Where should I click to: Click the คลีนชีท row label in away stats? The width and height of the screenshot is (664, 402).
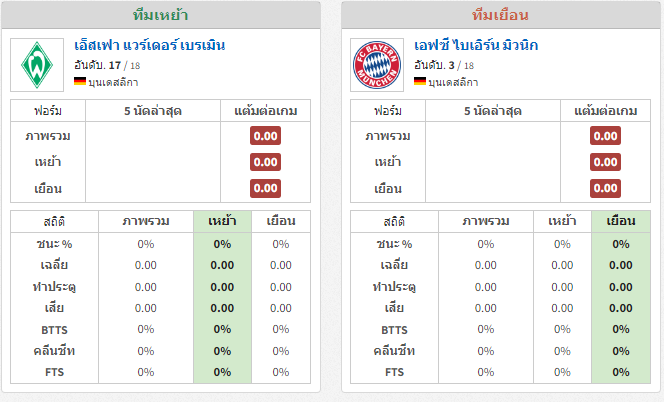394,351
